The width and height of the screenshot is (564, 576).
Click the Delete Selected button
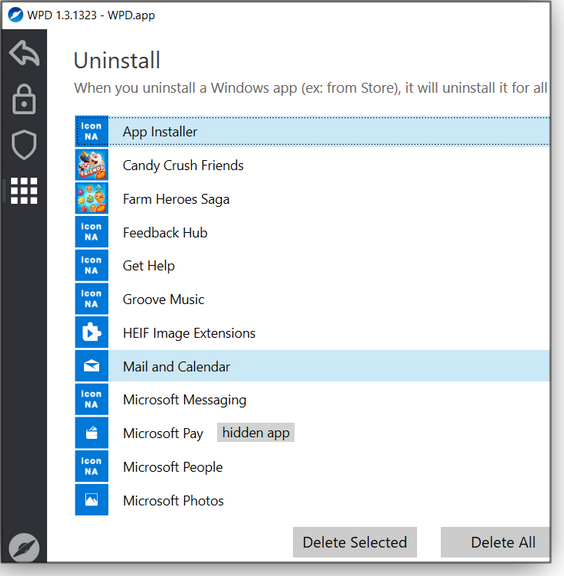(x=355, y=542)
